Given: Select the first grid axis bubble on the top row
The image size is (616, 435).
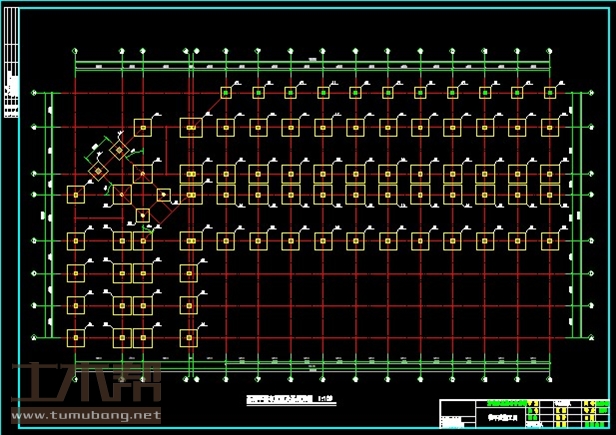Looking at the screenshot, I should pos(76,50).
